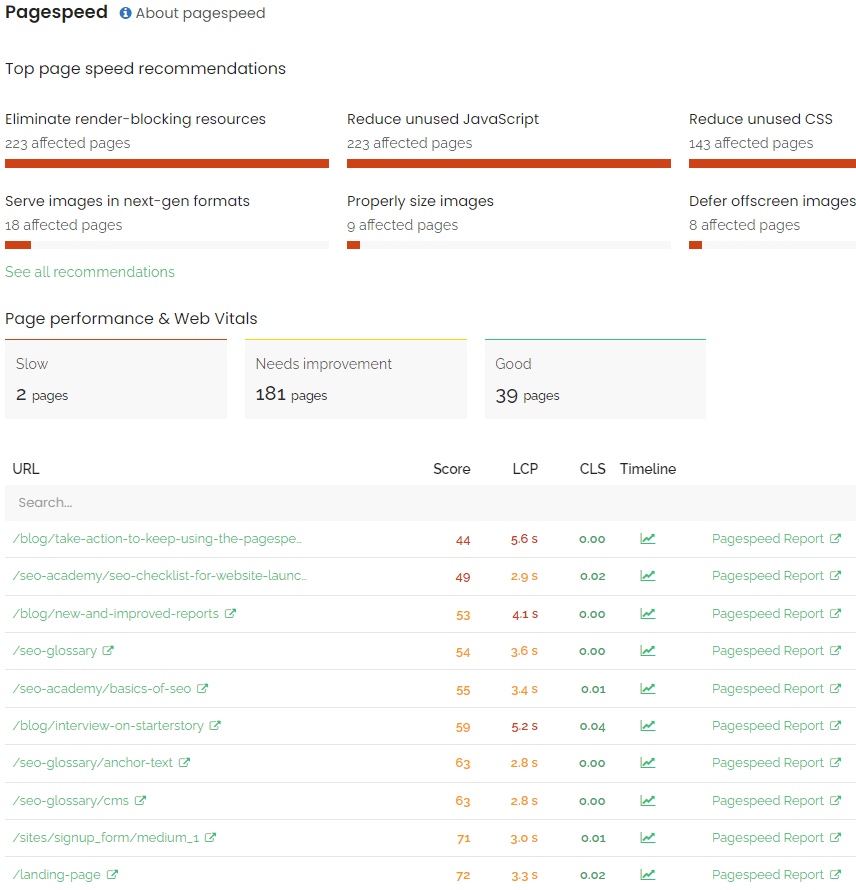
Task: Open Pagespeed Report for /seo-glossary row
Action: click(776, 650)
